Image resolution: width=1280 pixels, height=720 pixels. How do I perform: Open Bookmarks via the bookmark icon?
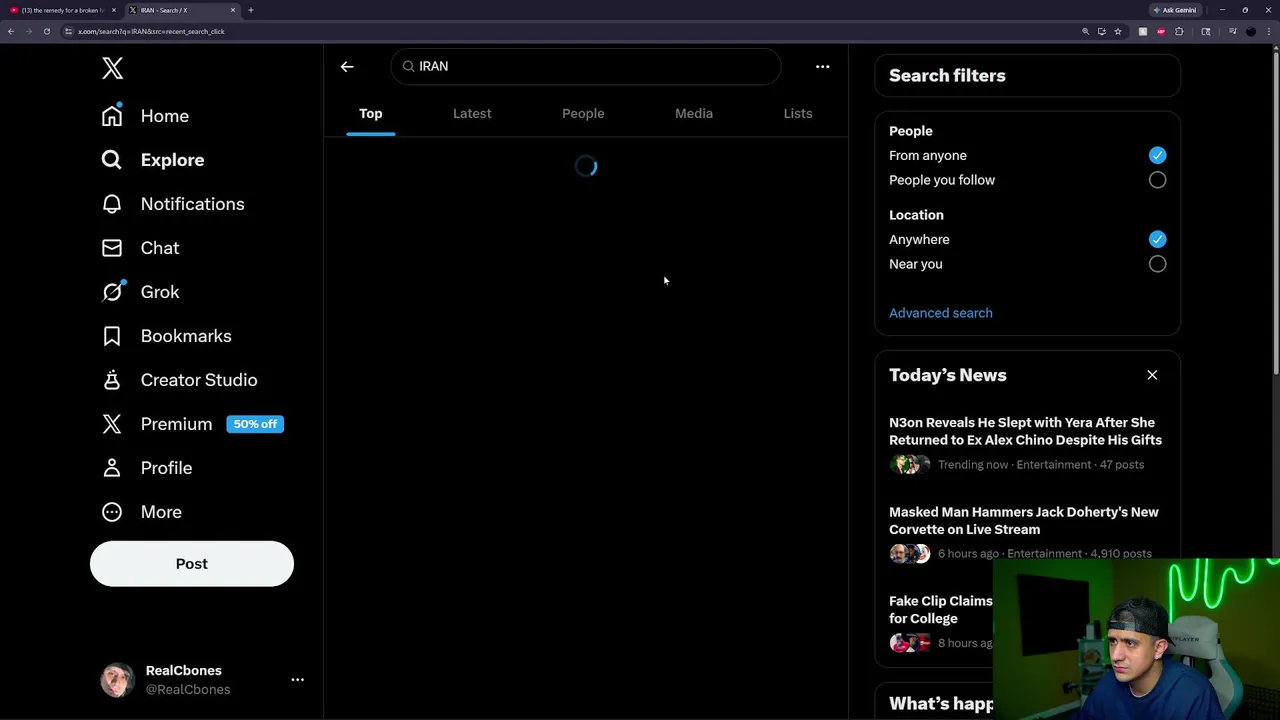point(112,336)
